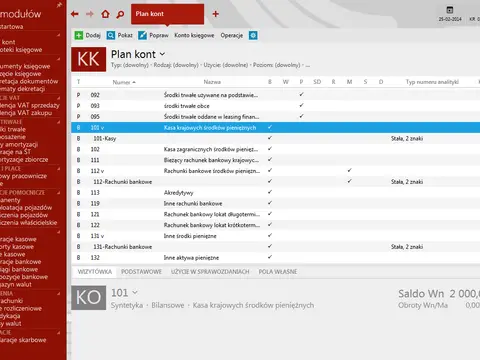Expand the 101 account row chevron

pos(102,128)
